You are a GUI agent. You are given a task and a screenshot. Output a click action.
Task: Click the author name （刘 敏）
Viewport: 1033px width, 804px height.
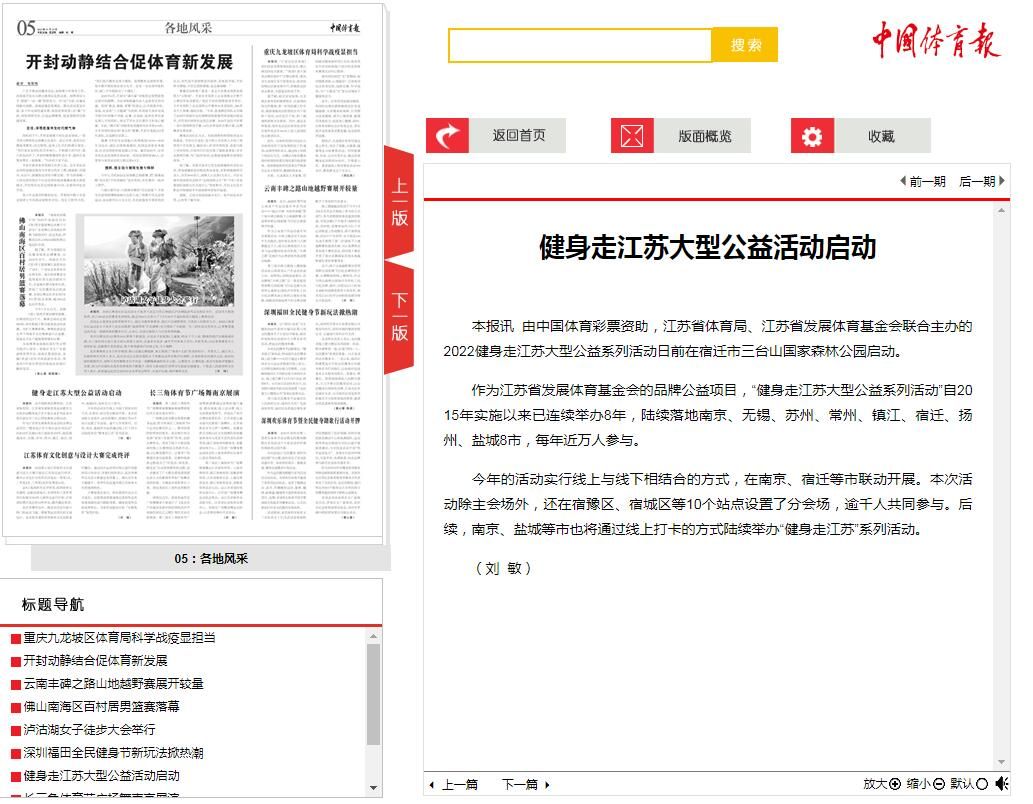tap(503, 568)
